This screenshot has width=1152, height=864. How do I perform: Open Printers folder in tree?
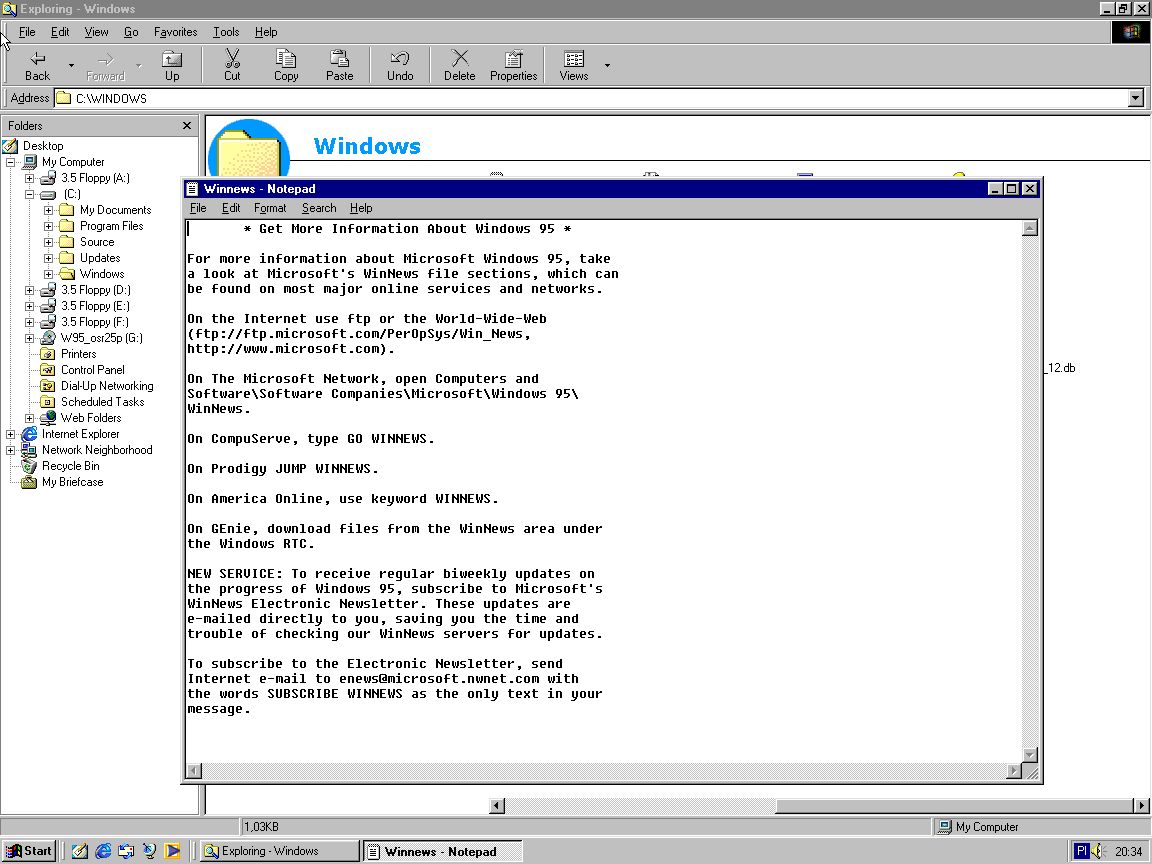coord(79,354)
